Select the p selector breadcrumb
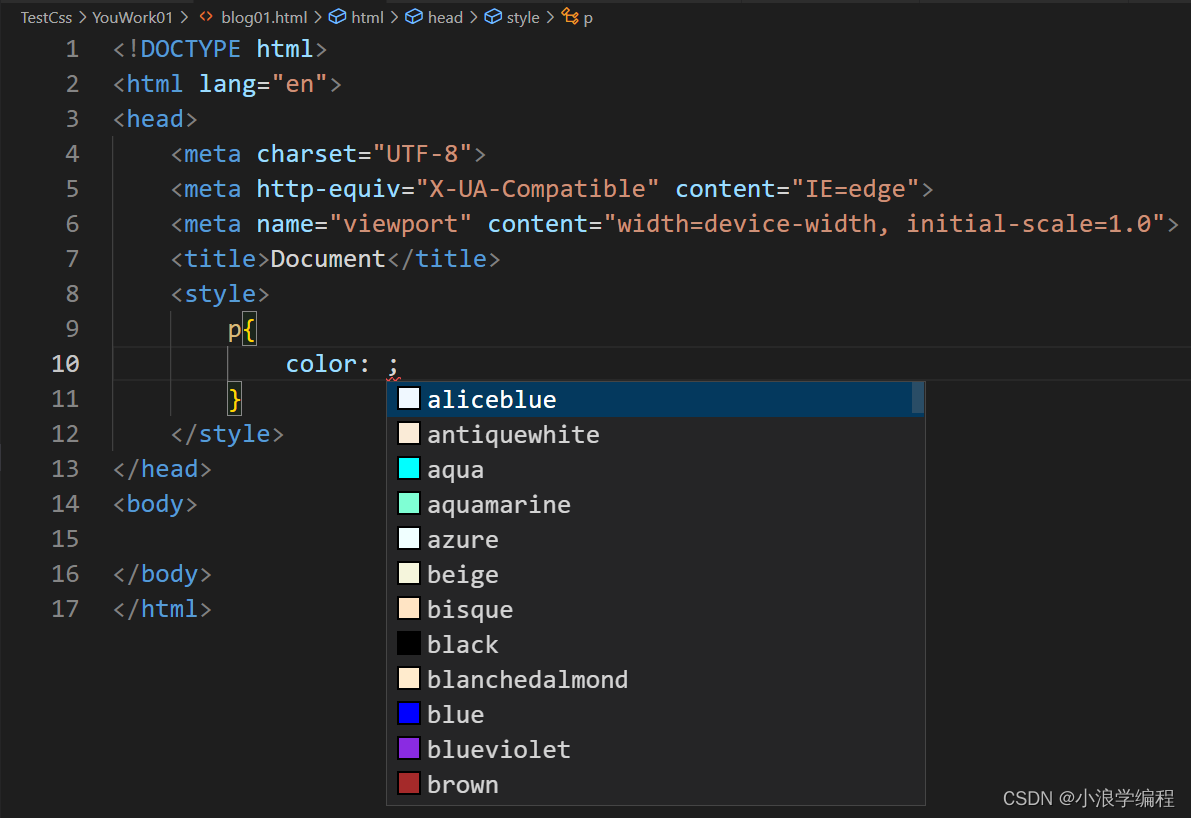 tap(588, 17)
